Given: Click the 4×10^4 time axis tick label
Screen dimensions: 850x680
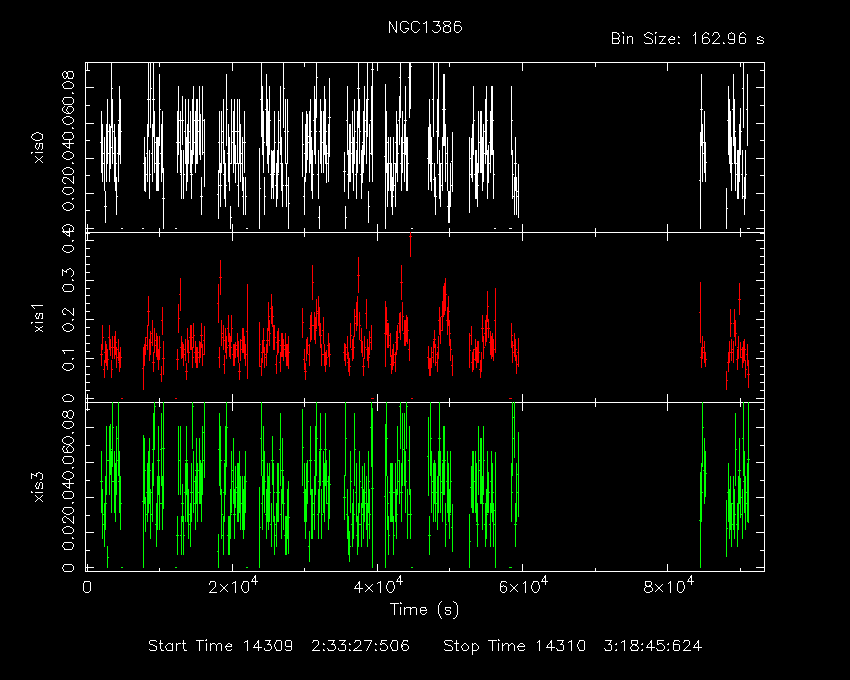Looking at the screenshot, I should [x=378, y=586].
